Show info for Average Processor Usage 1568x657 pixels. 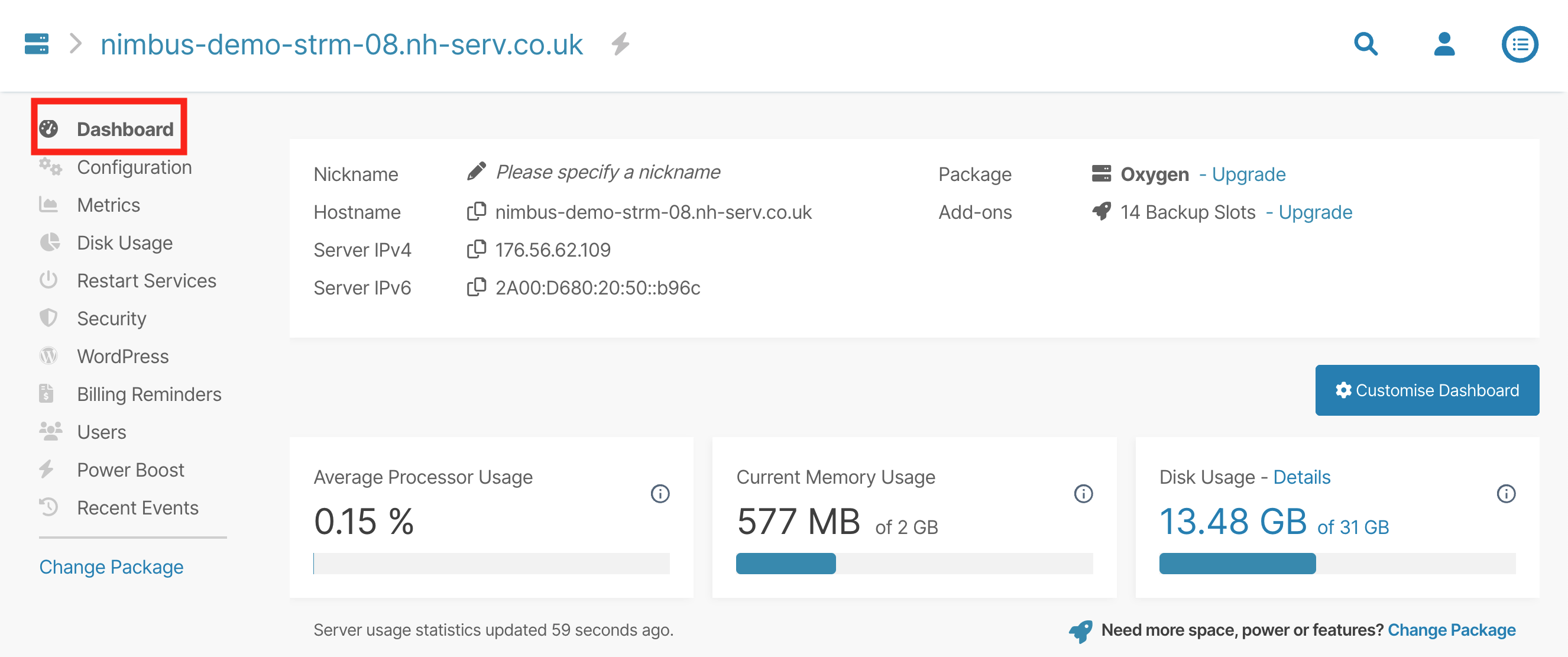pos(660,493)
